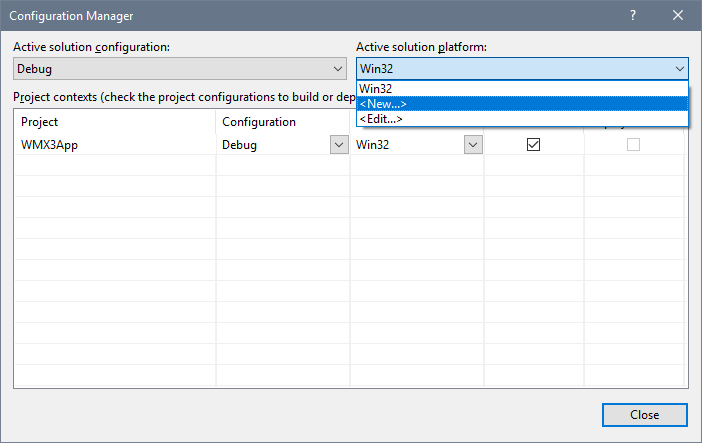This screenshot has width=702, height=443.
Task: Click the Debug value in WMX3App's row
Action: point(240,145)
